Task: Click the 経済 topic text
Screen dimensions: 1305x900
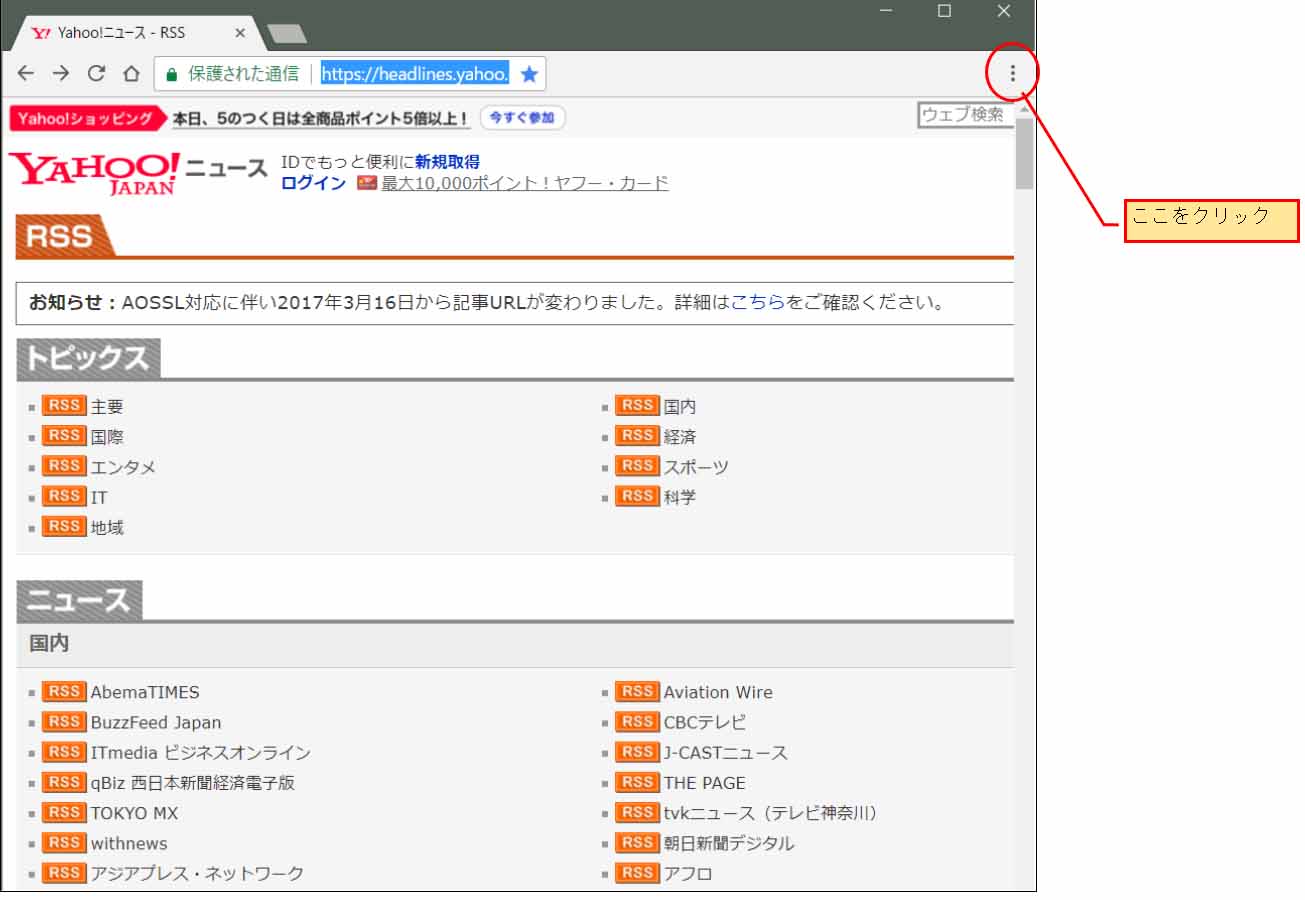Action: click(x=680, y=437)
